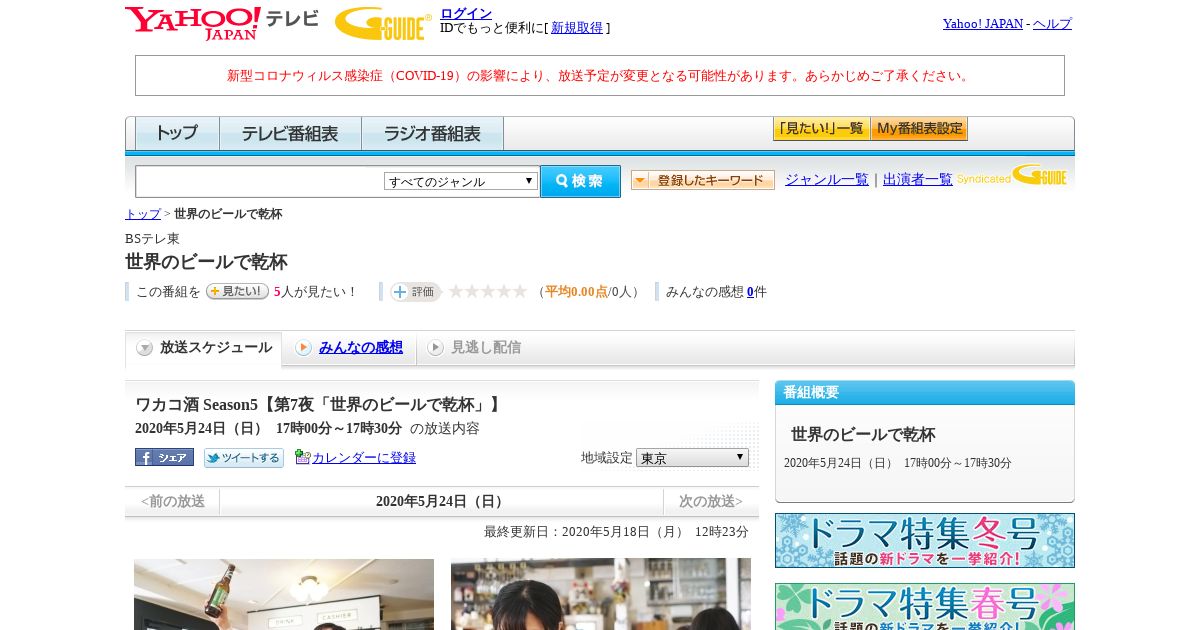Screen dimensions: 1200x630
Task: Click the title ワカコ酒 Season5 heading
Action: click(x=319, y=404)
